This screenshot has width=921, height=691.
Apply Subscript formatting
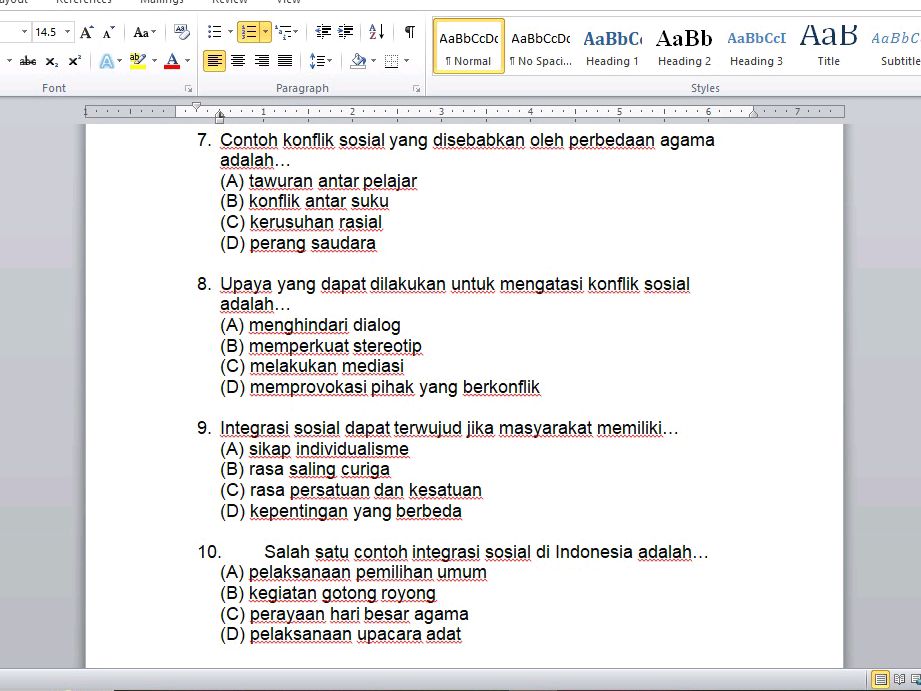pos(52,61)
